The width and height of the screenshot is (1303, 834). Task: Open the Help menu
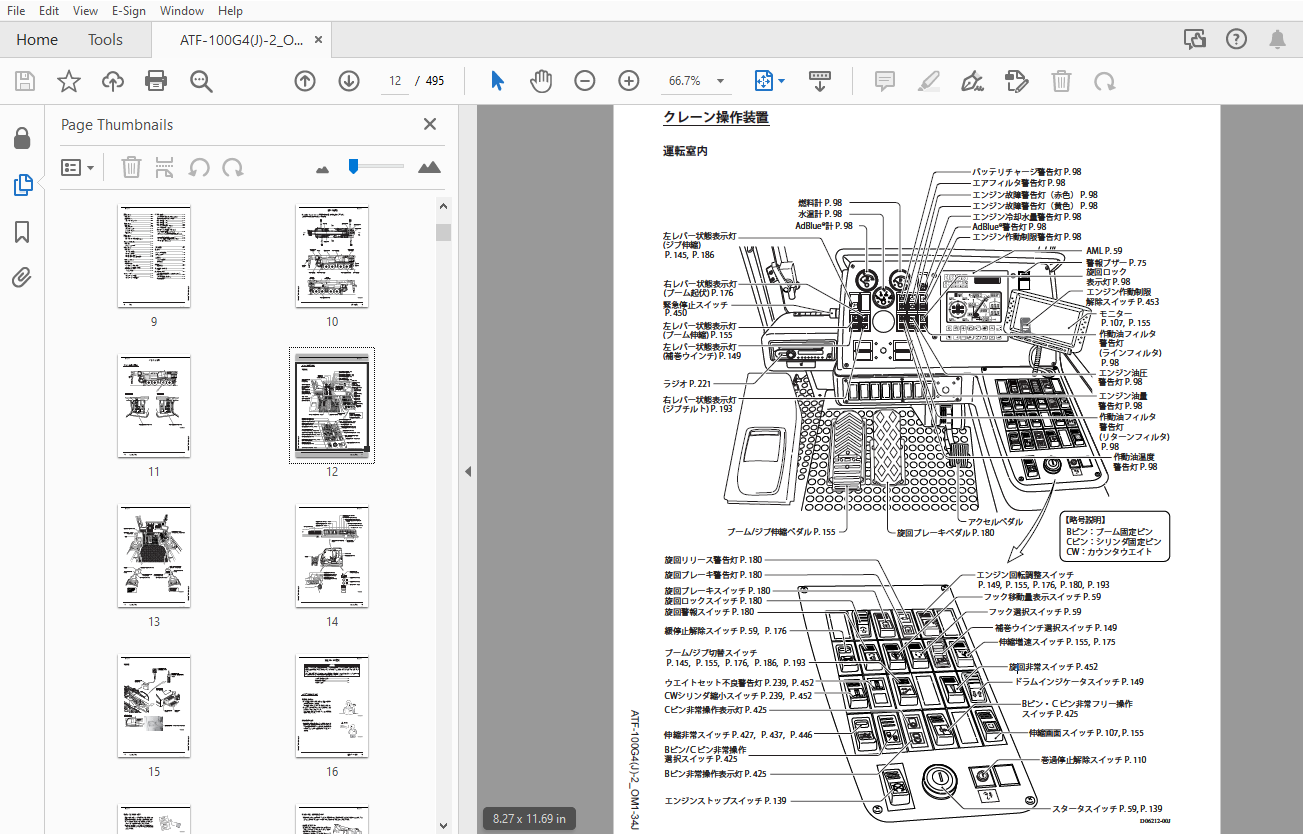coord(230,11)
